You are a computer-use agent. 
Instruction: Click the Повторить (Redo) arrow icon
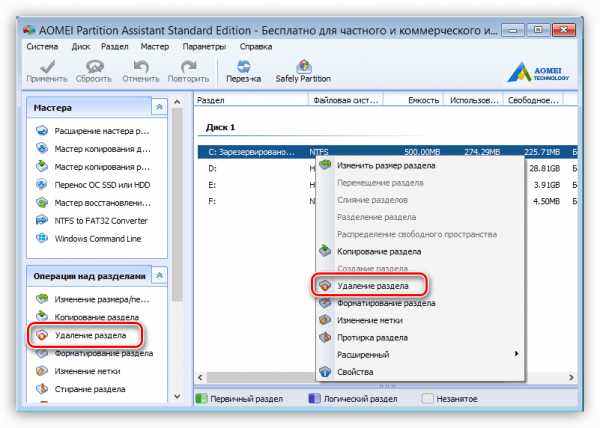coord(188,67)
